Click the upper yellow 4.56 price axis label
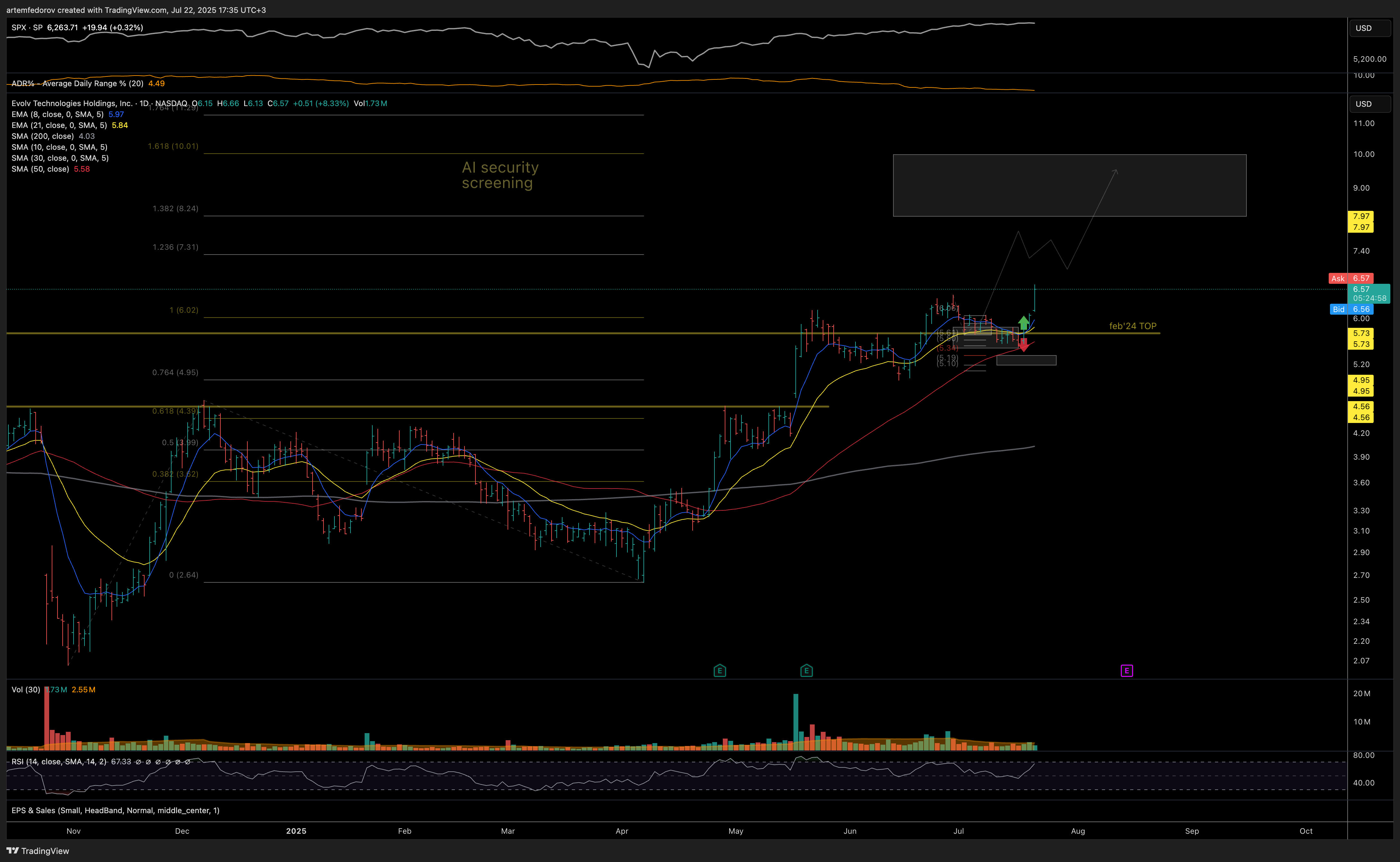The image size is (1400, 862). [x=1361, y=407]
